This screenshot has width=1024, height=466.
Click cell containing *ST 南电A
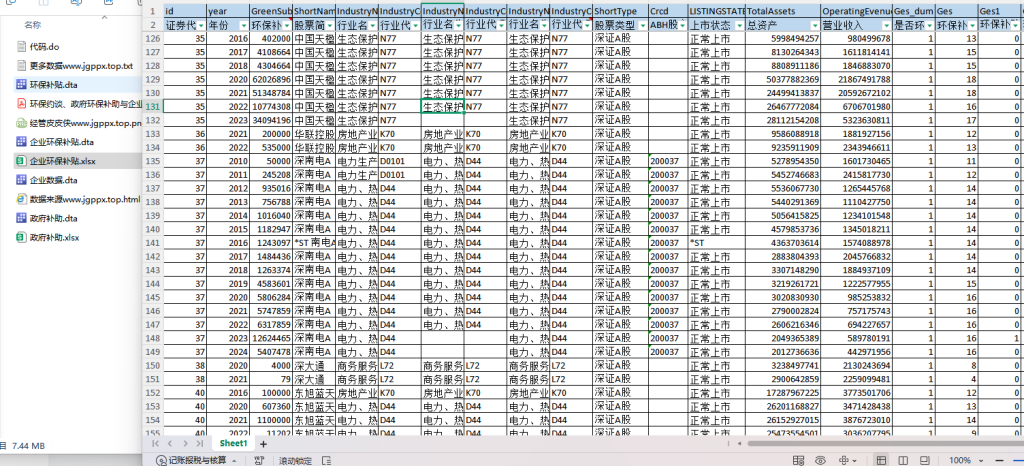click(x=314, y=243)
